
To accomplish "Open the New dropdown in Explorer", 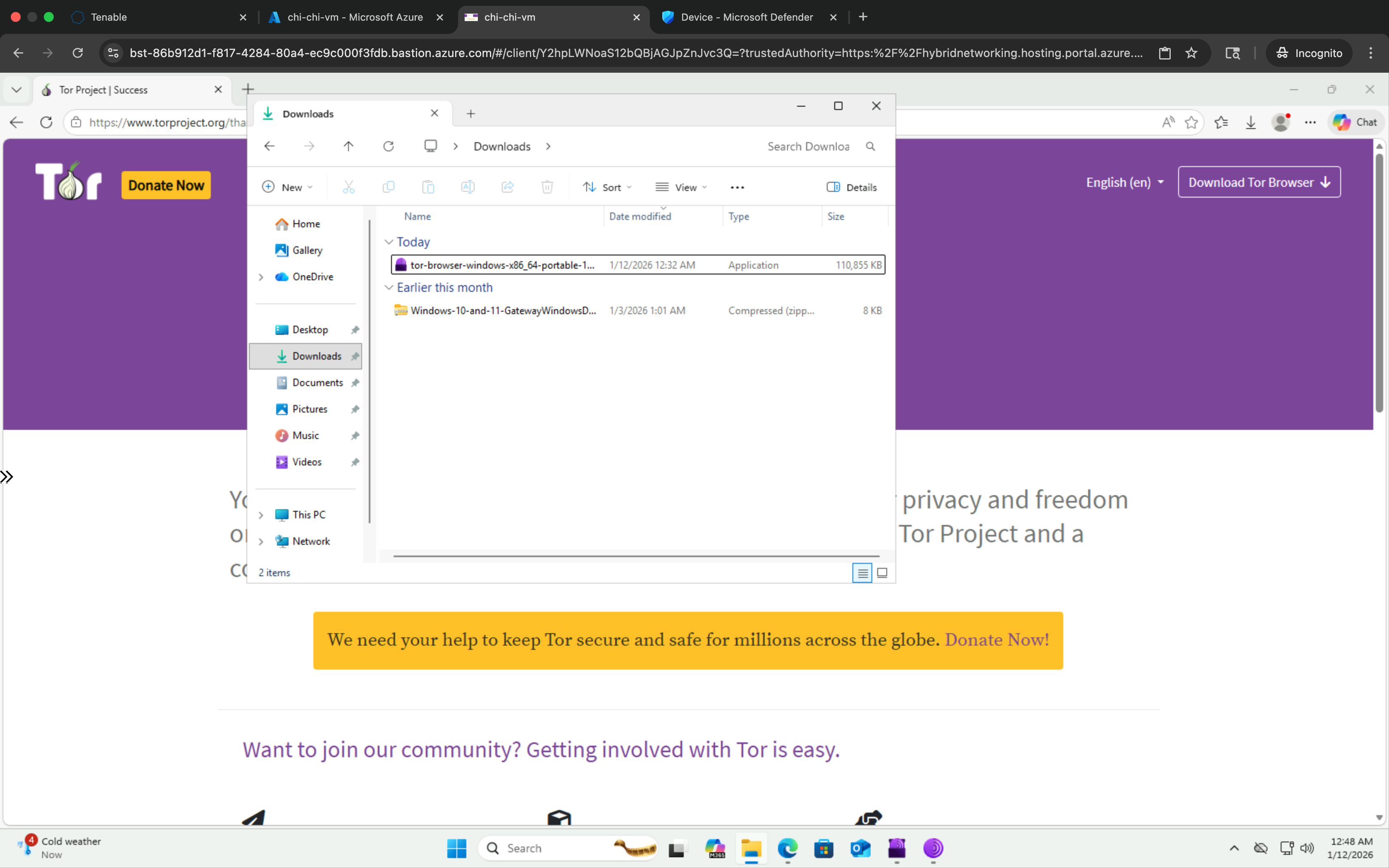I will [x=288, y=187].
